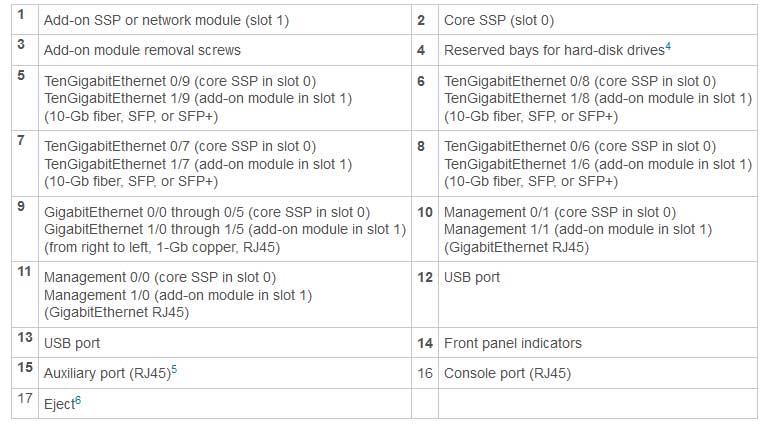
Task: Select 'Management 0/0 (core SSP in slot 0)'
Action: (x=160, y=277)
